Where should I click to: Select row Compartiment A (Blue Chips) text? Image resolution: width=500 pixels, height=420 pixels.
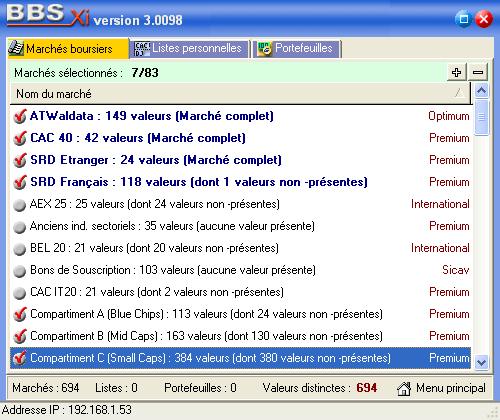(x=206, y=314)
